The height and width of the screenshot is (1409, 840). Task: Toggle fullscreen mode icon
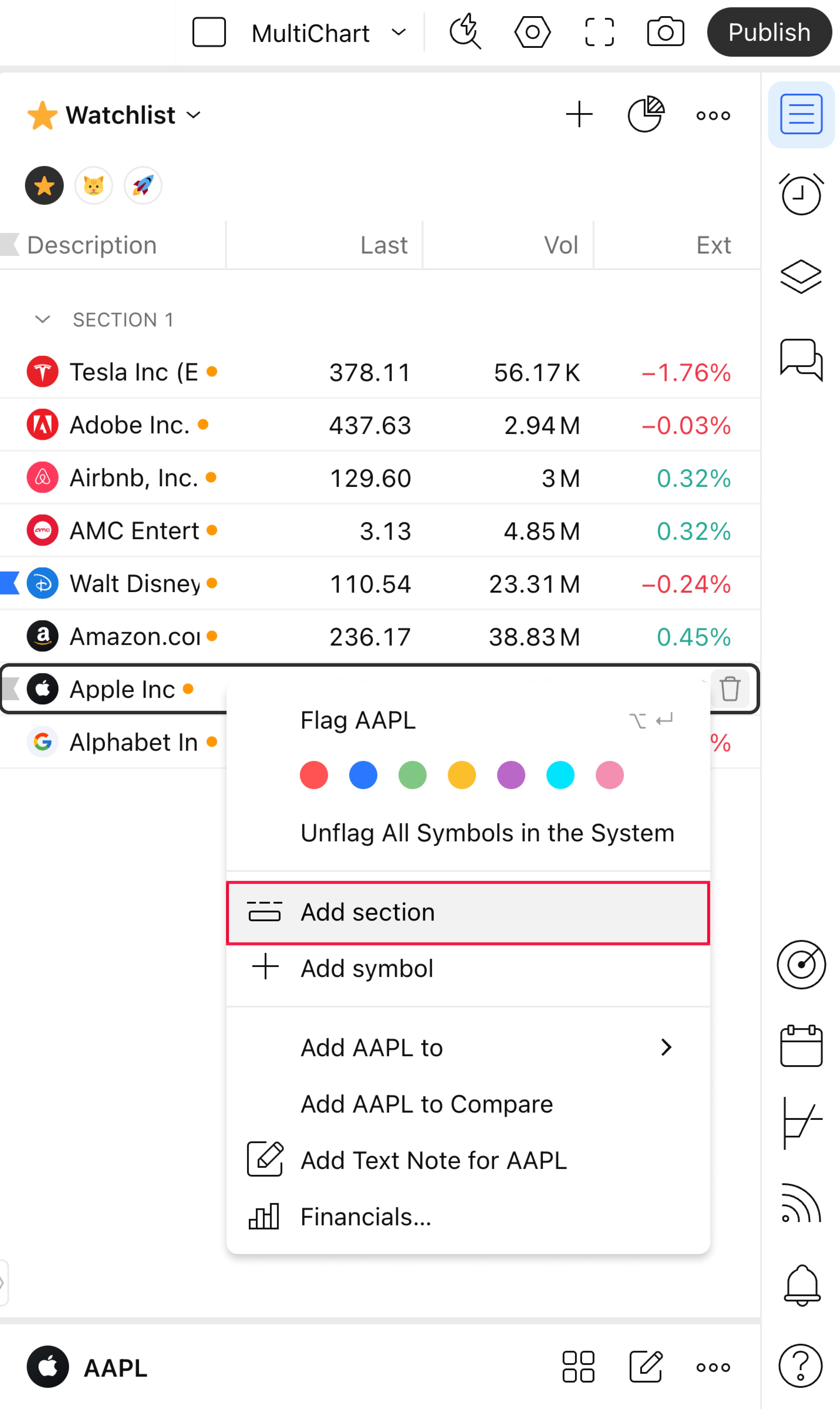(599, 32)
